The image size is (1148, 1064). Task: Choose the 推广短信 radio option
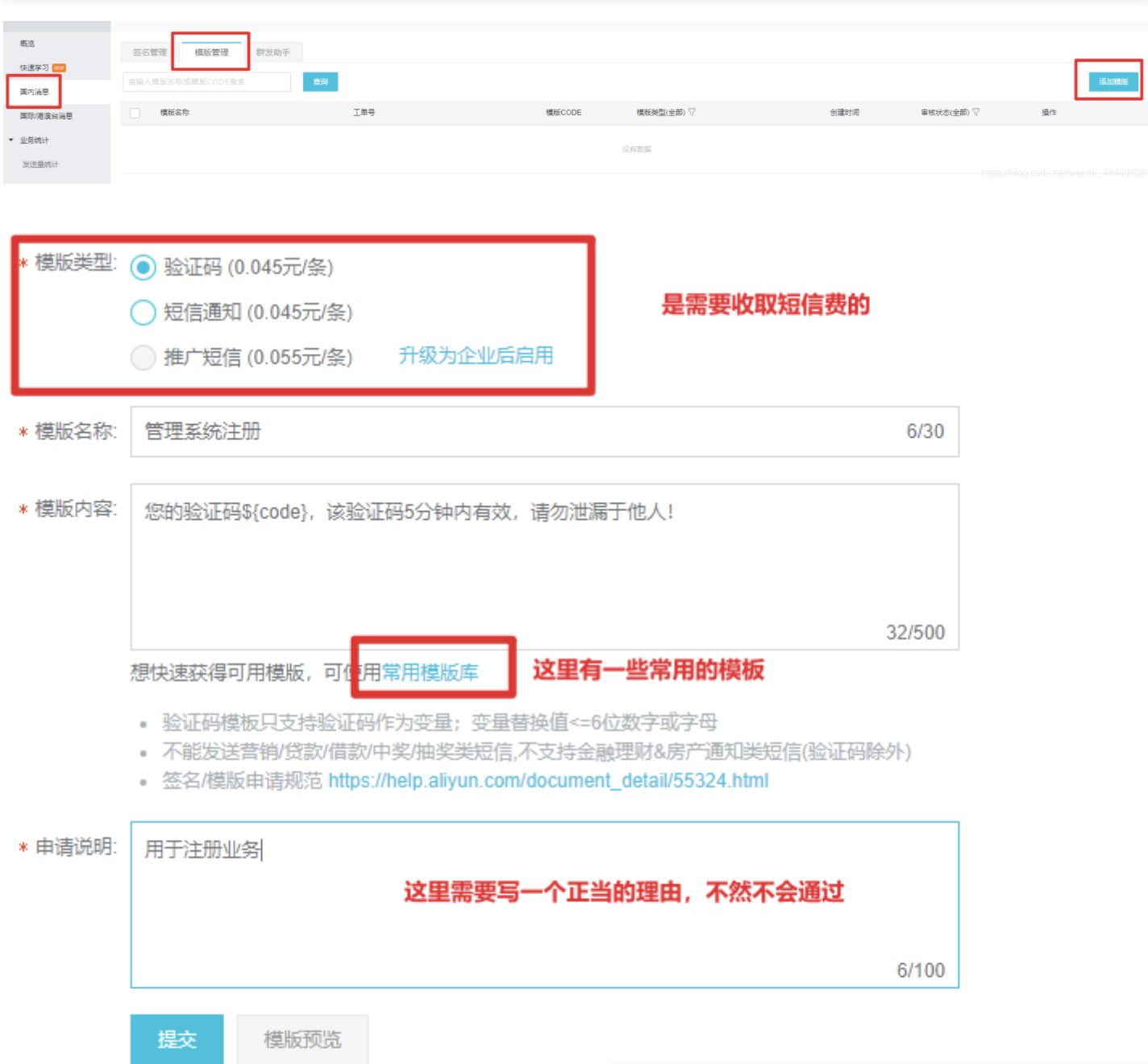coord(143,357)
